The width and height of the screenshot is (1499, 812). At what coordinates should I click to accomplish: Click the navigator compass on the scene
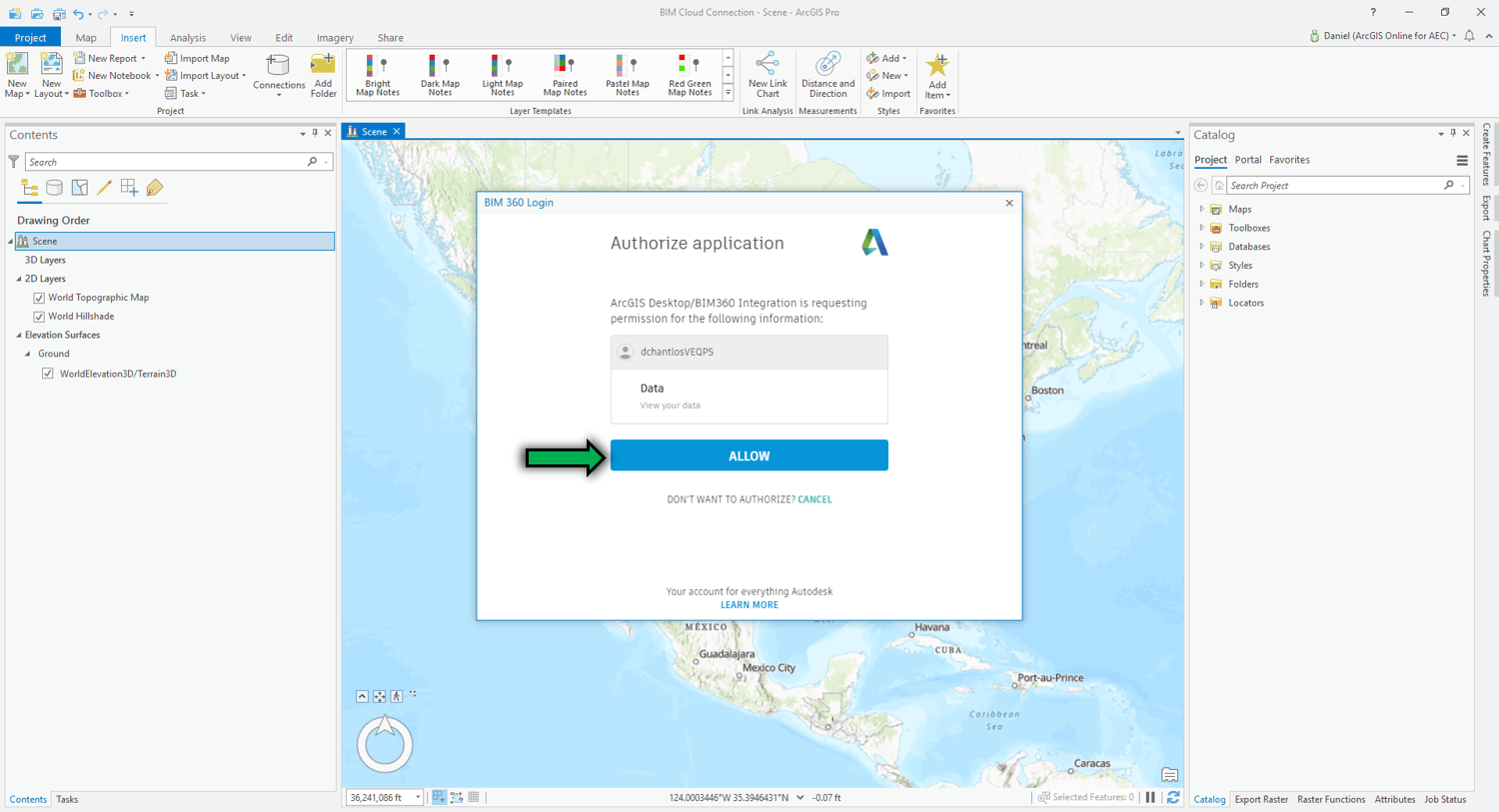385,744
